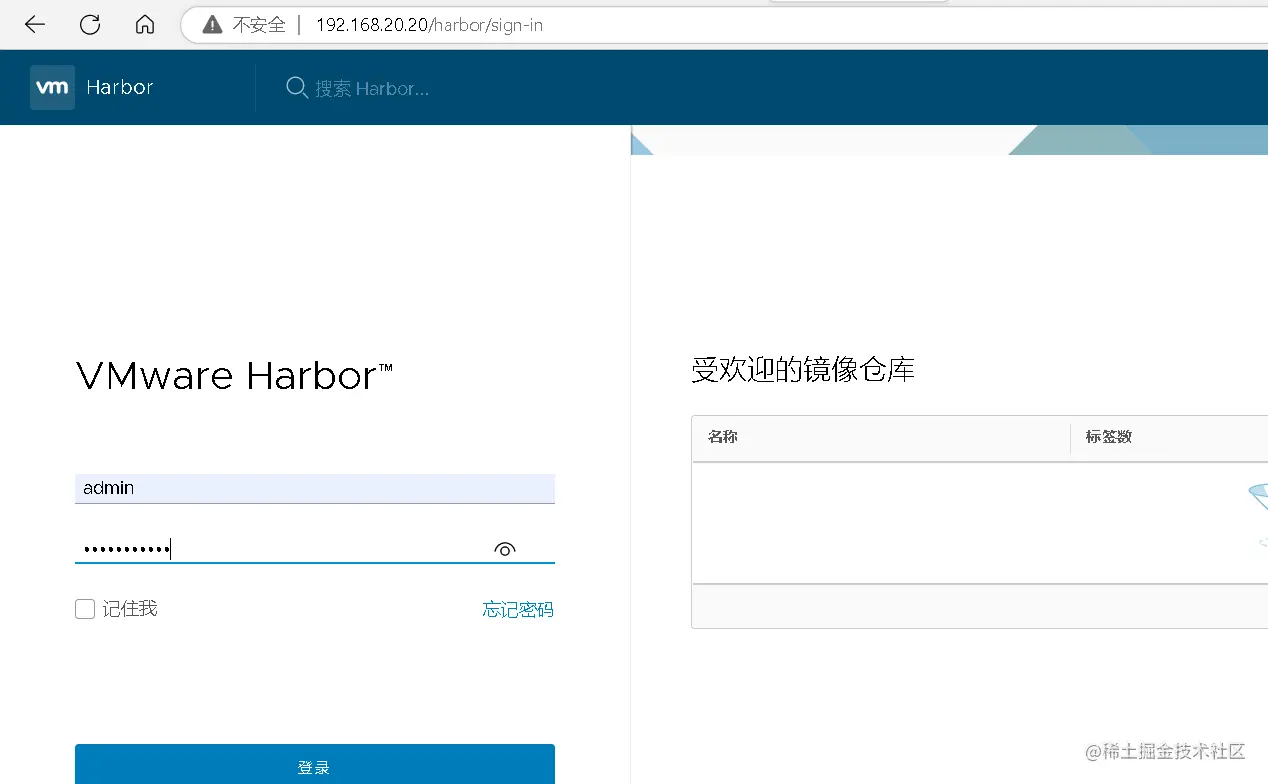Reload the page with the refresh icon

tap(90, 25)
